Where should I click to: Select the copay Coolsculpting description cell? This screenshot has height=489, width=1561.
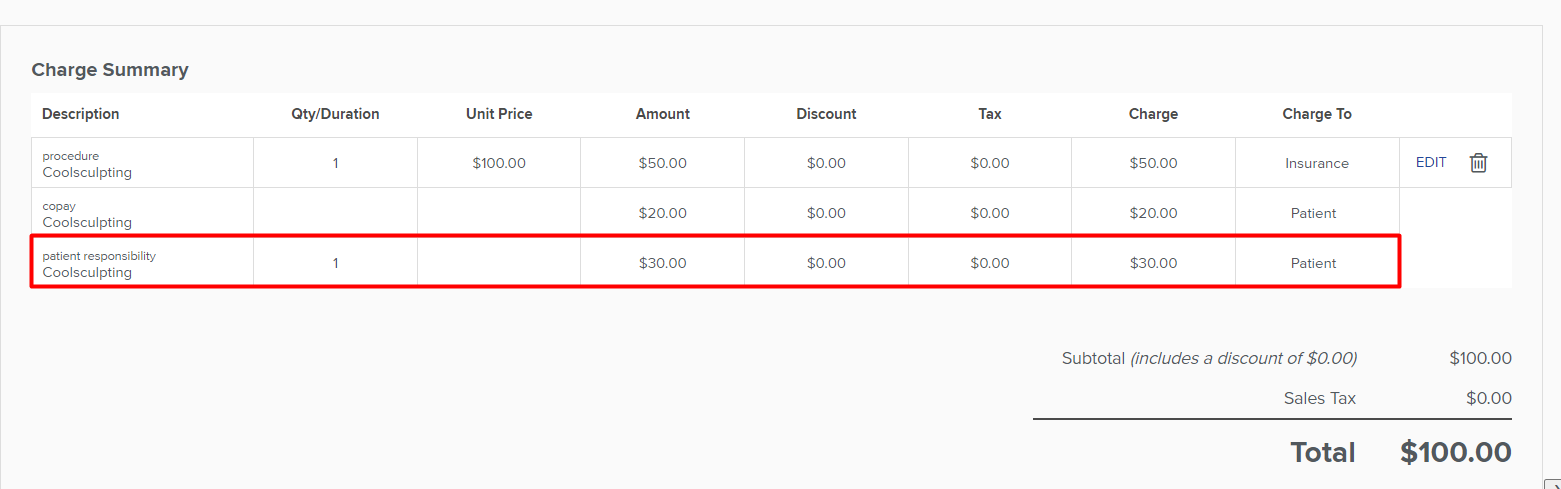point(142,213)
